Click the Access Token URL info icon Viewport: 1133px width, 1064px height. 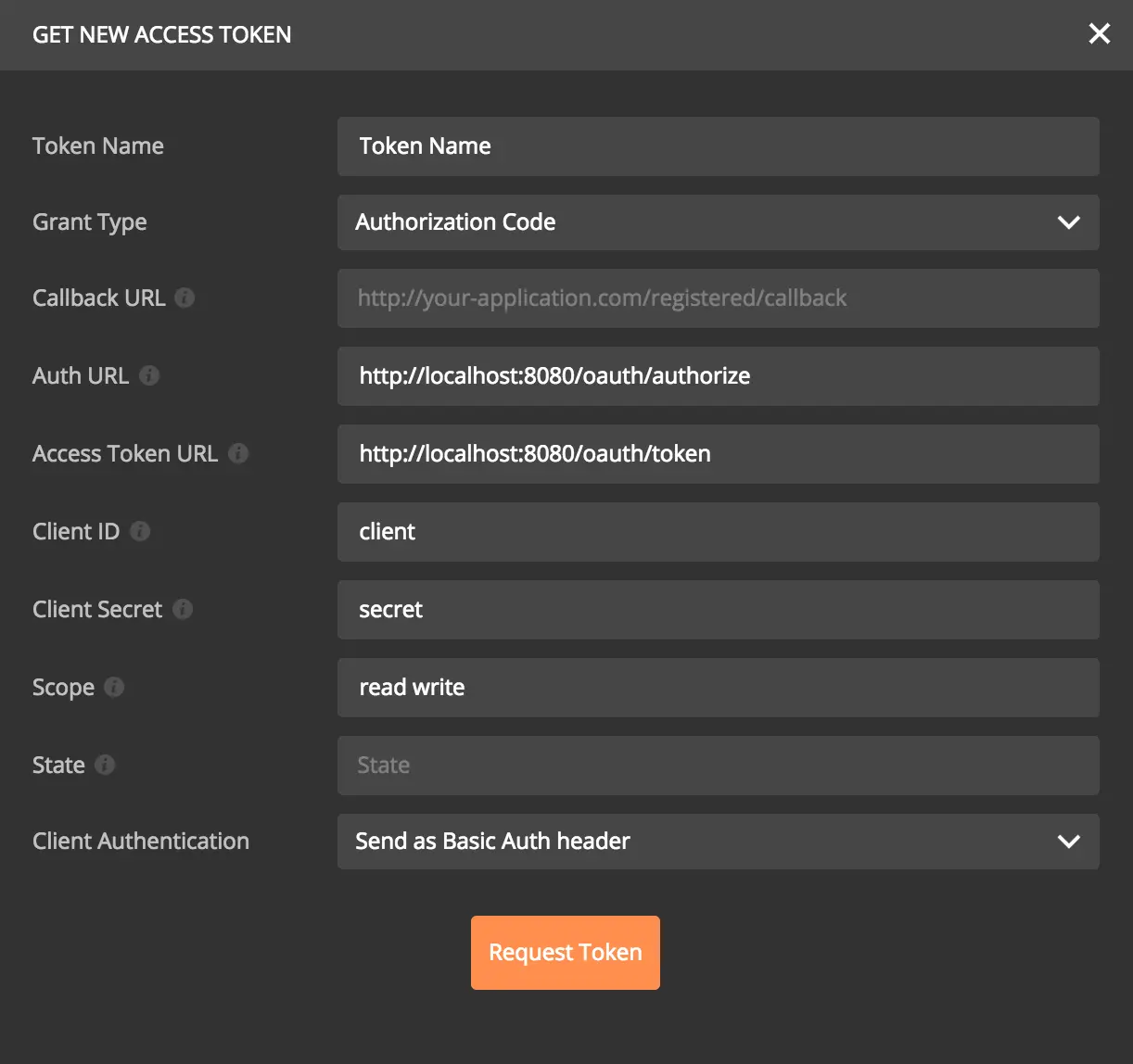tap(238, 453)
